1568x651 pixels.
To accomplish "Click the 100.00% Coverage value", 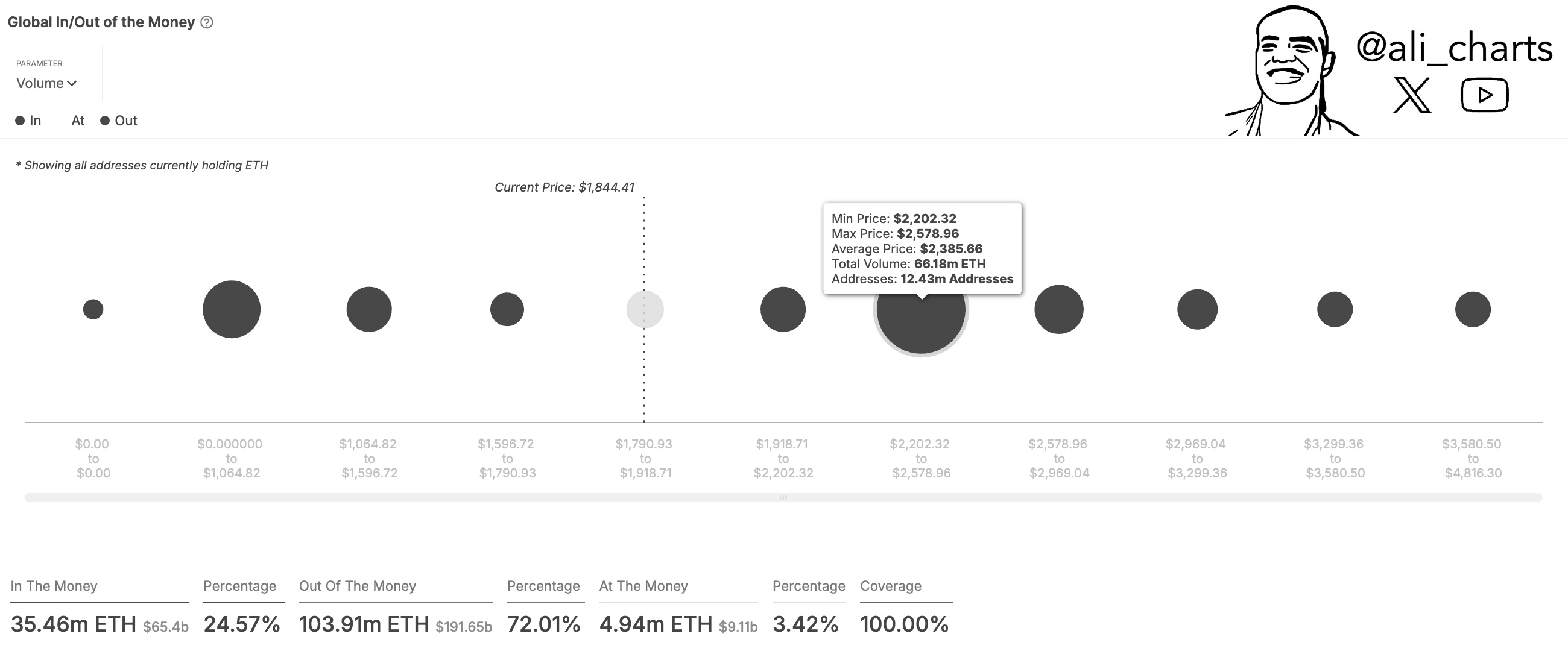I will pos(905,623).
